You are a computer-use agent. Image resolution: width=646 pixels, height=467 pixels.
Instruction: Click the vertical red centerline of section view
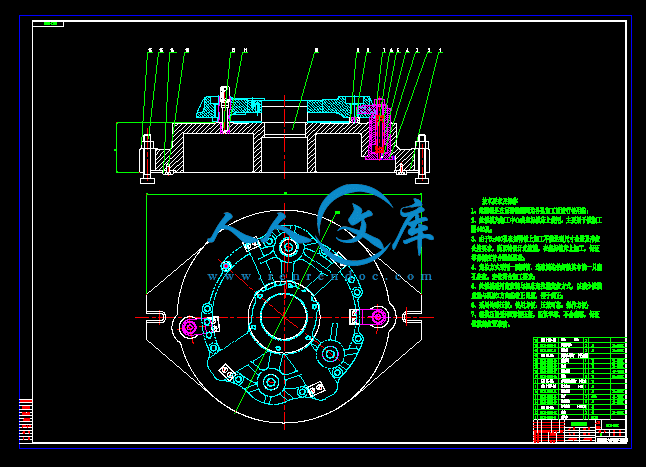pos(284,137)
